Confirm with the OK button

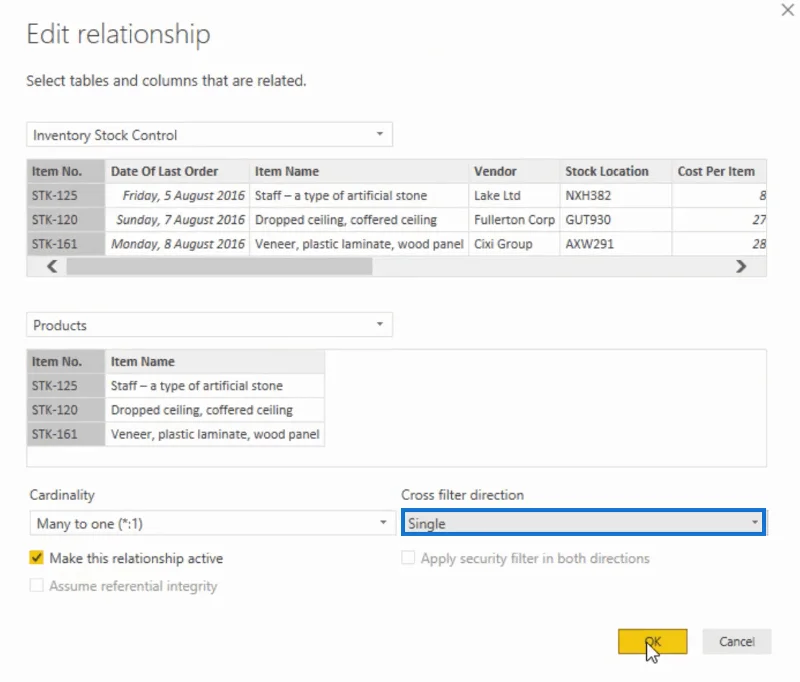pos(653,642)
